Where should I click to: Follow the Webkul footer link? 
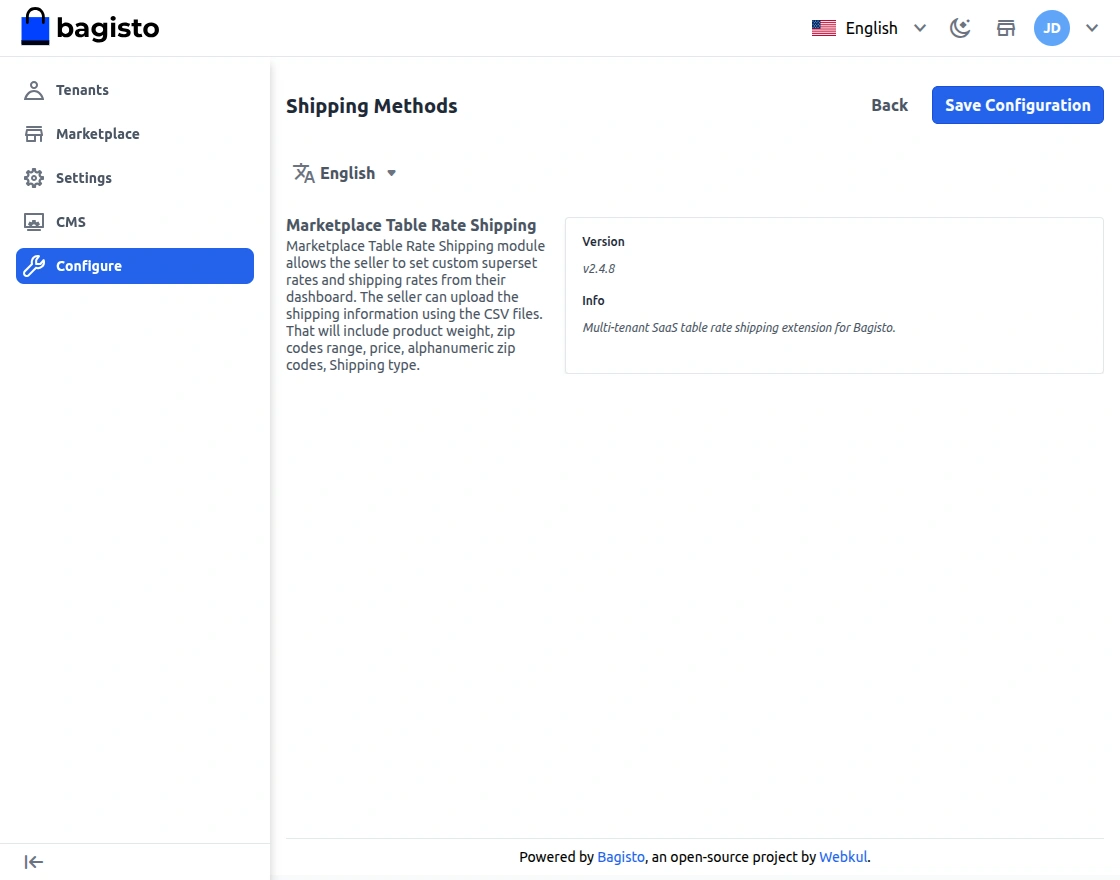[843, 856]
